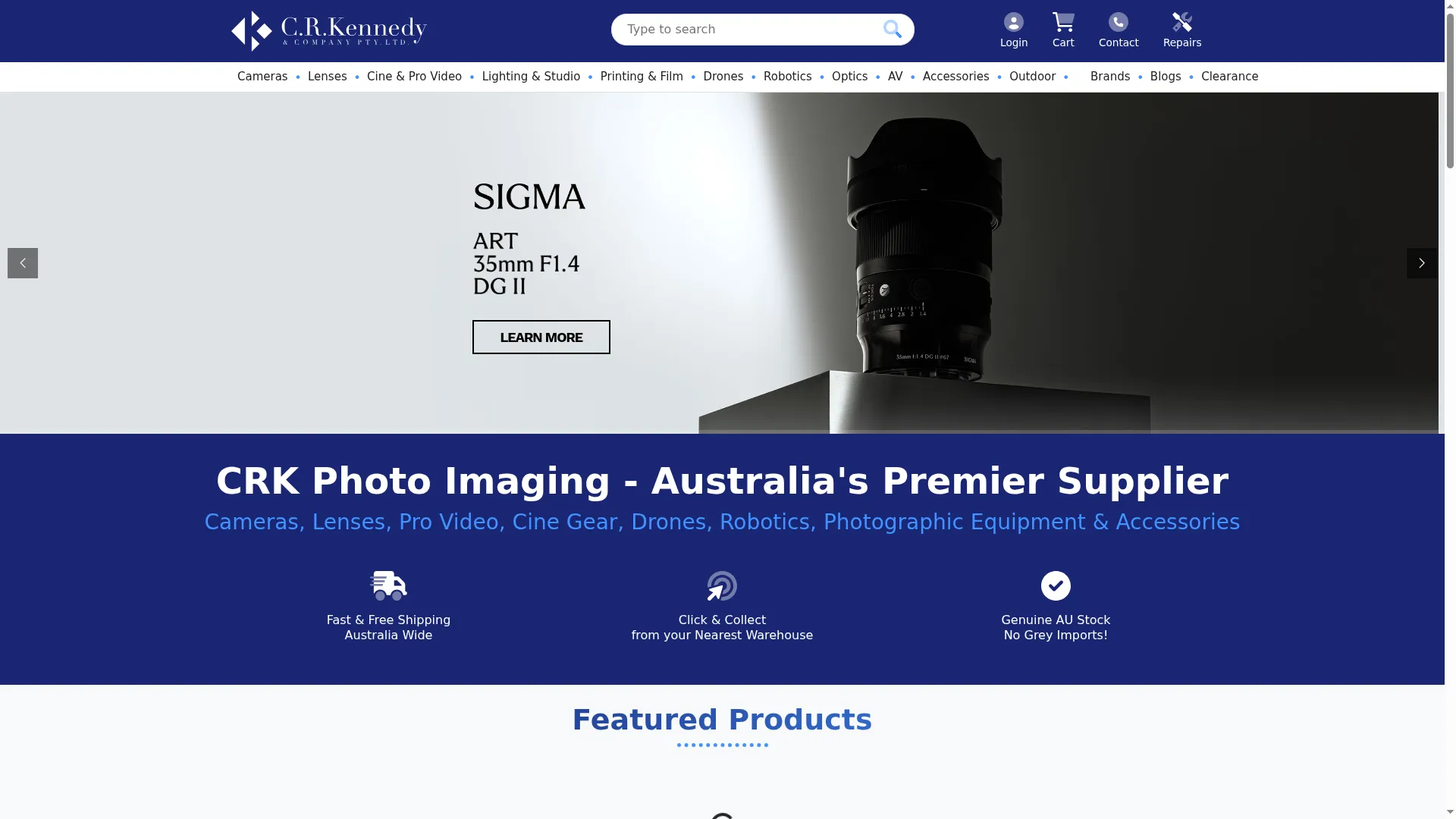1456x819 pixels.
Task: Click the C.R. Kennedy logo
Action: tap(328, 31)
